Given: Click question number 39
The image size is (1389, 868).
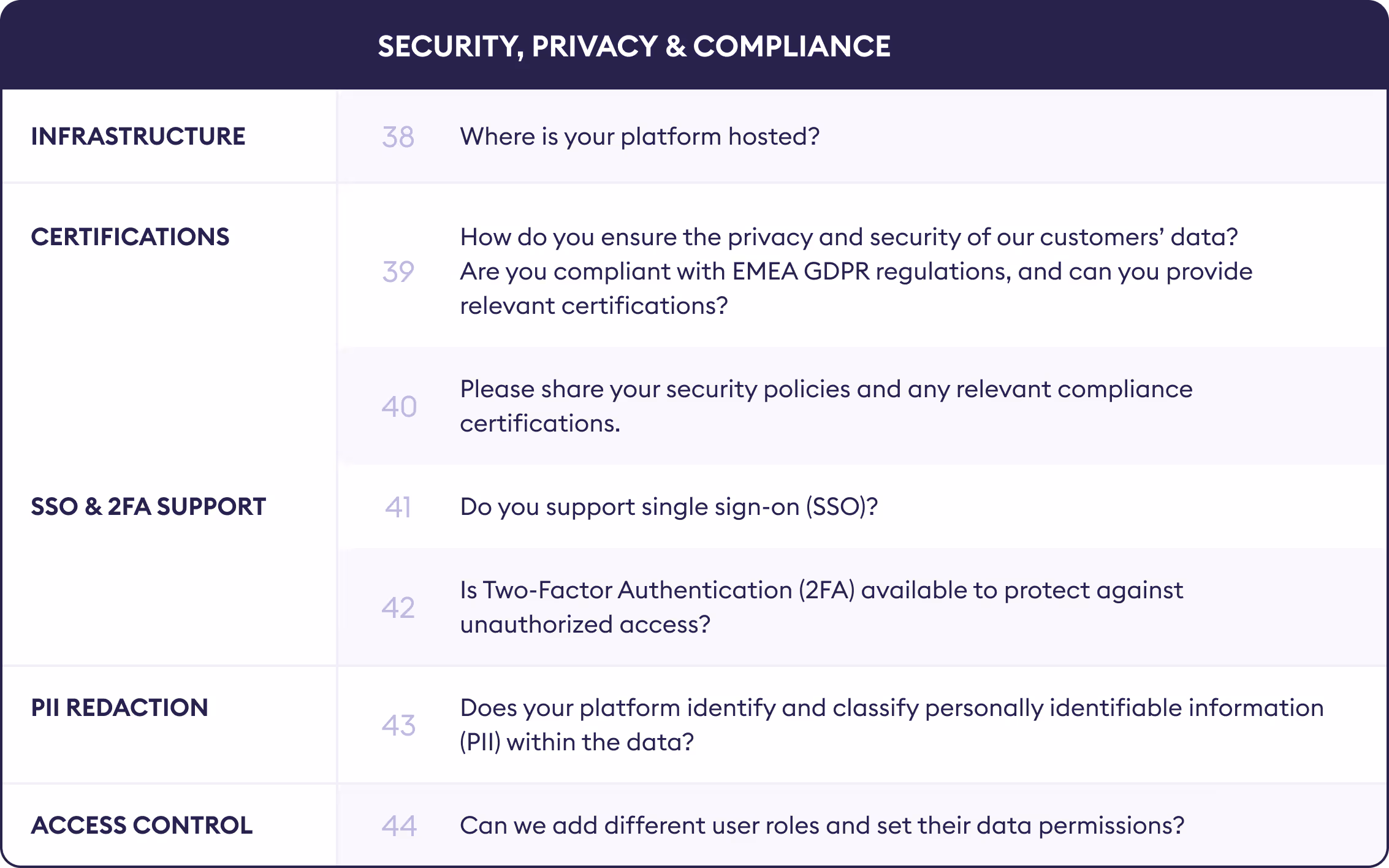Looking at the screenshot, I should pos(398,272).
